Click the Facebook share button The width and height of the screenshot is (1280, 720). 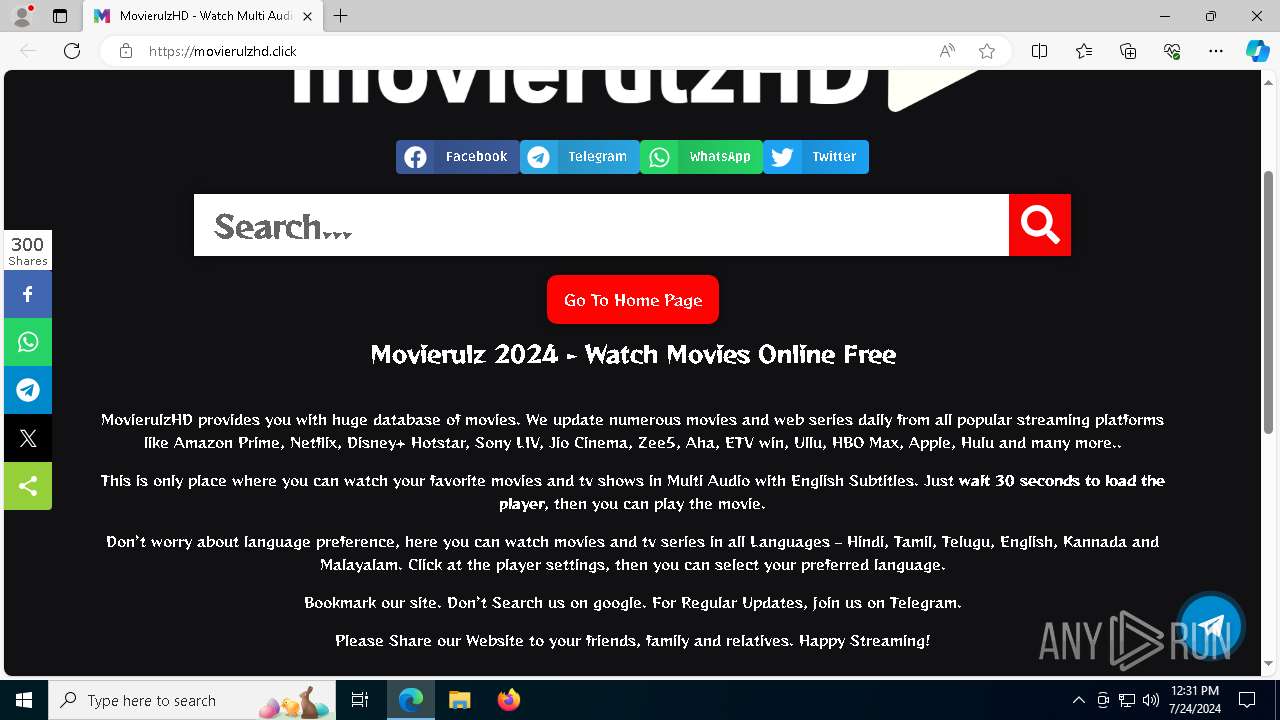click(x=458, y=157)
